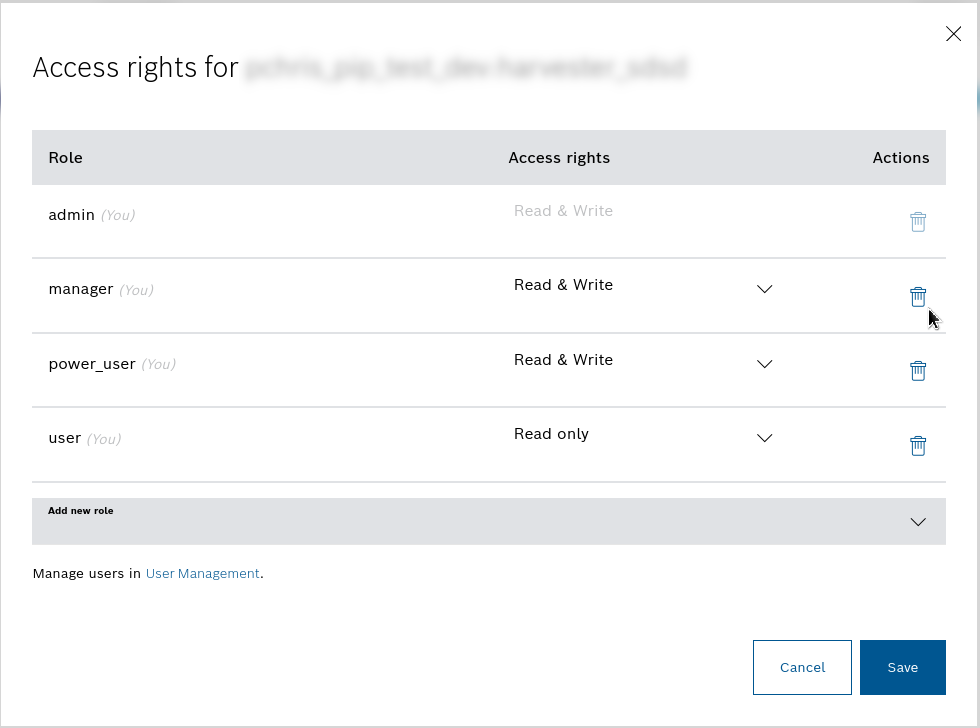Expand the manager access rights chevron
Image resolution: width=980 pixels, height=728 pixels.
[x=765, y=289]
